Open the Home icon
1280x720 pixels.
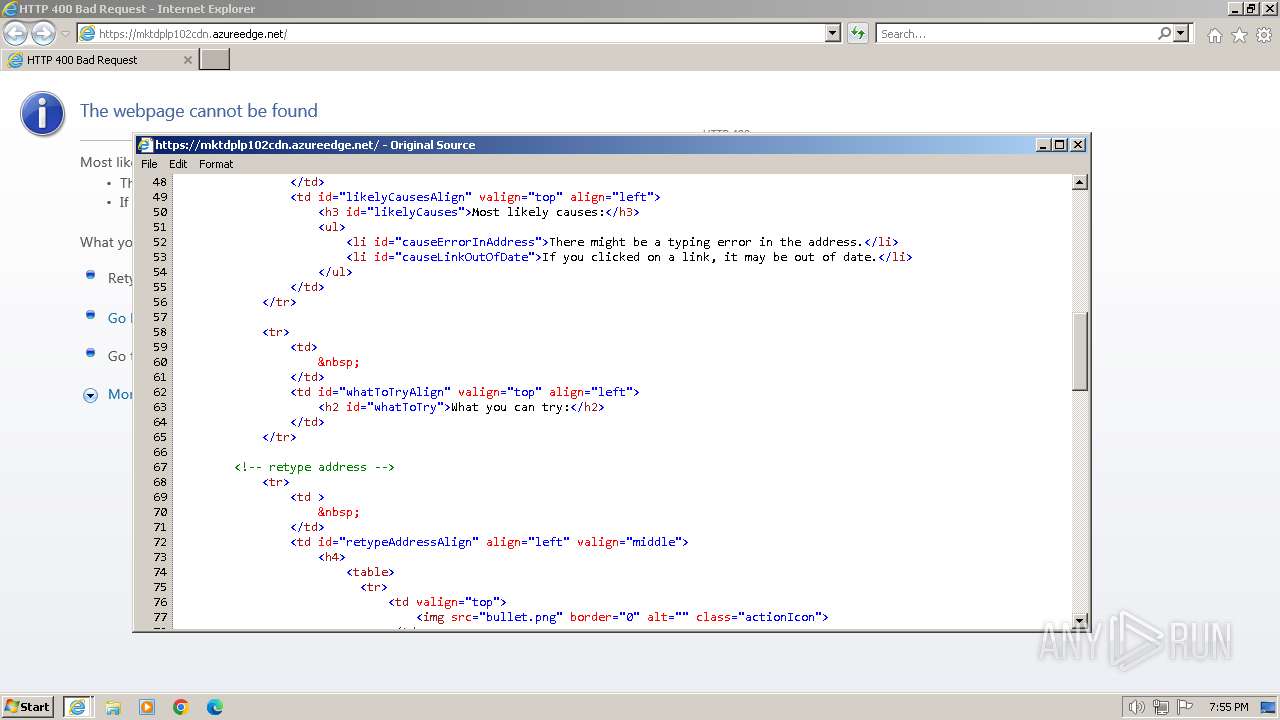(1214, 35)
